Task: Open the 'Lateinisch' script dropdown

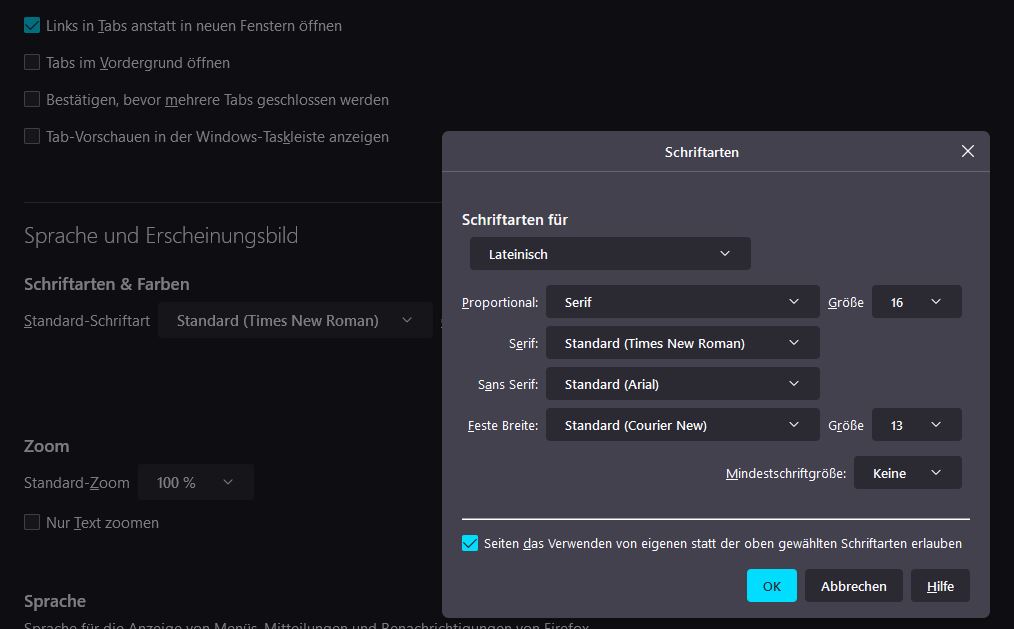Action: pos(610,254)
